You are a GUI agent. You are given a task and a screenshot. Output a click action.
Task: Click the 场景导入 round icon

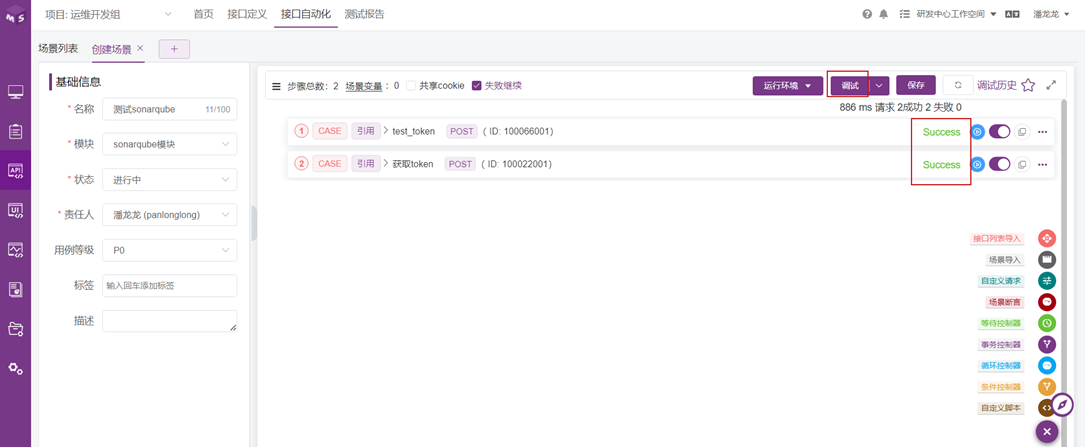pos(1047,260)
